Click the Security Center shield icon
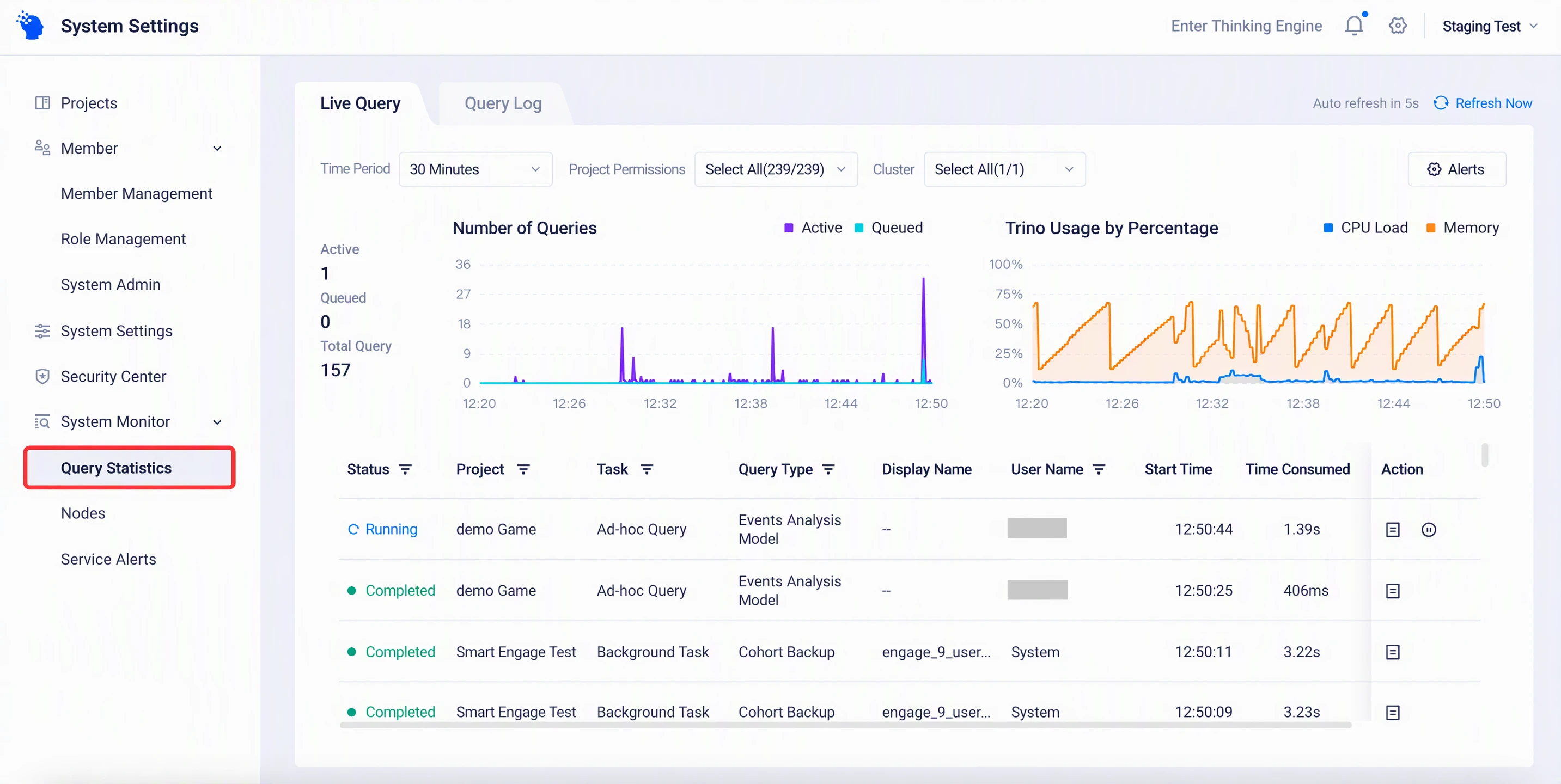Image resolution: width=1561 pixels, height=784 pixels. (x=42, y=376)
